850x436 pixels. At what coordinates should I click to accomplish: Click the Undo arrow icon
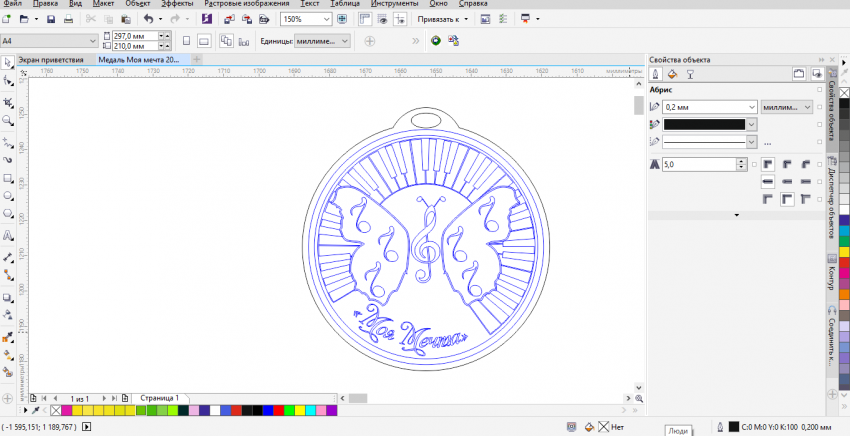148,19
